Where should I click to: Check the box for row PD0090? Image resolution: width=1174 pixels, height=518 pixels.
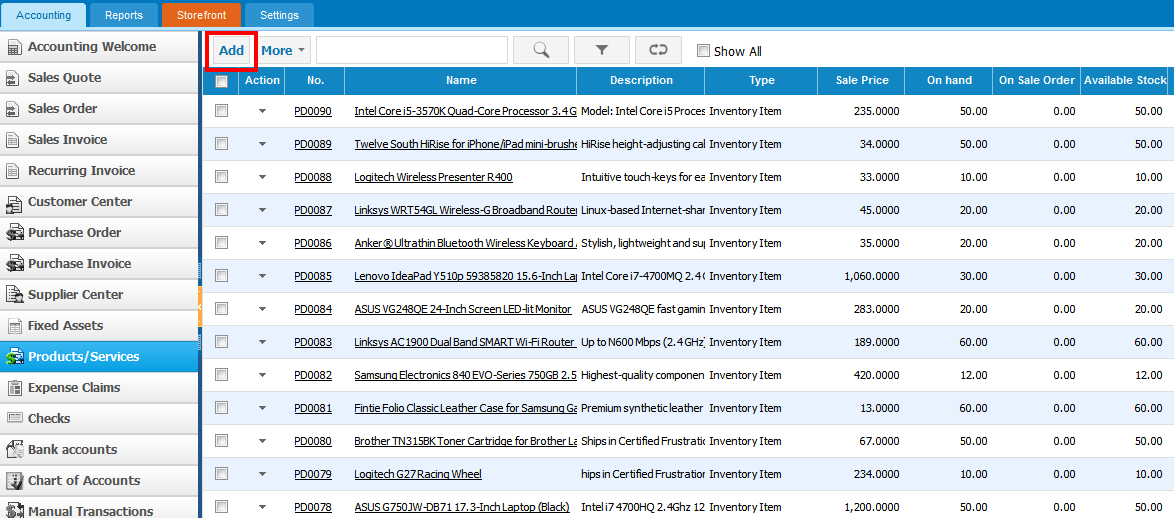coord(221,111)
